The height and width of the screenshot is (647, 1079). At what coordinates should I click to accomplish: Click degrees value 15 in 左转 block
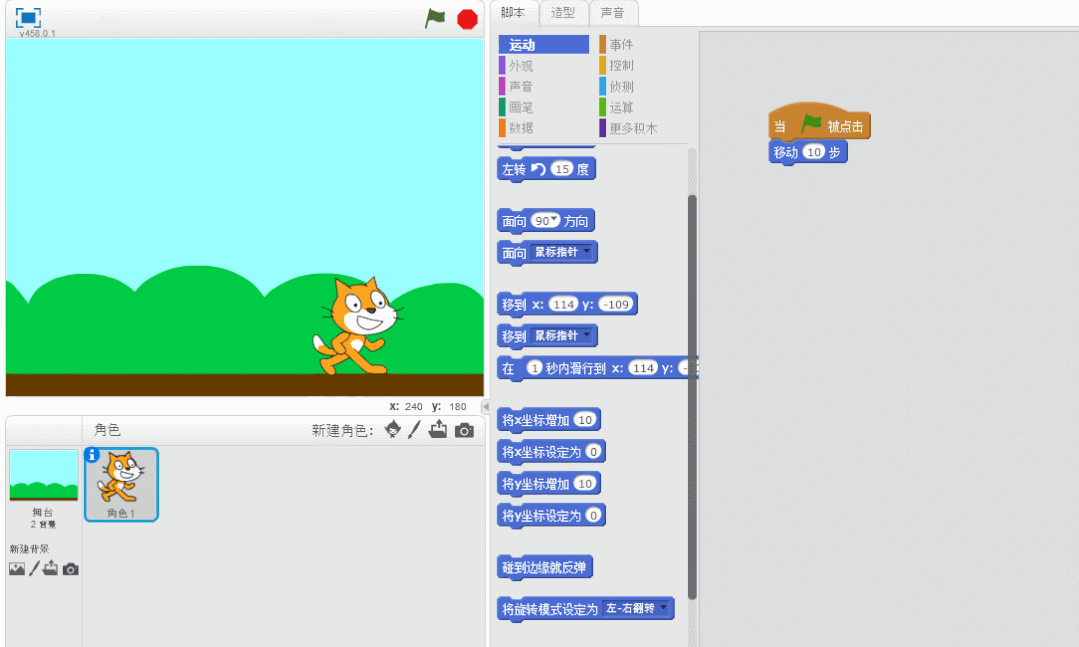point(563,169)
